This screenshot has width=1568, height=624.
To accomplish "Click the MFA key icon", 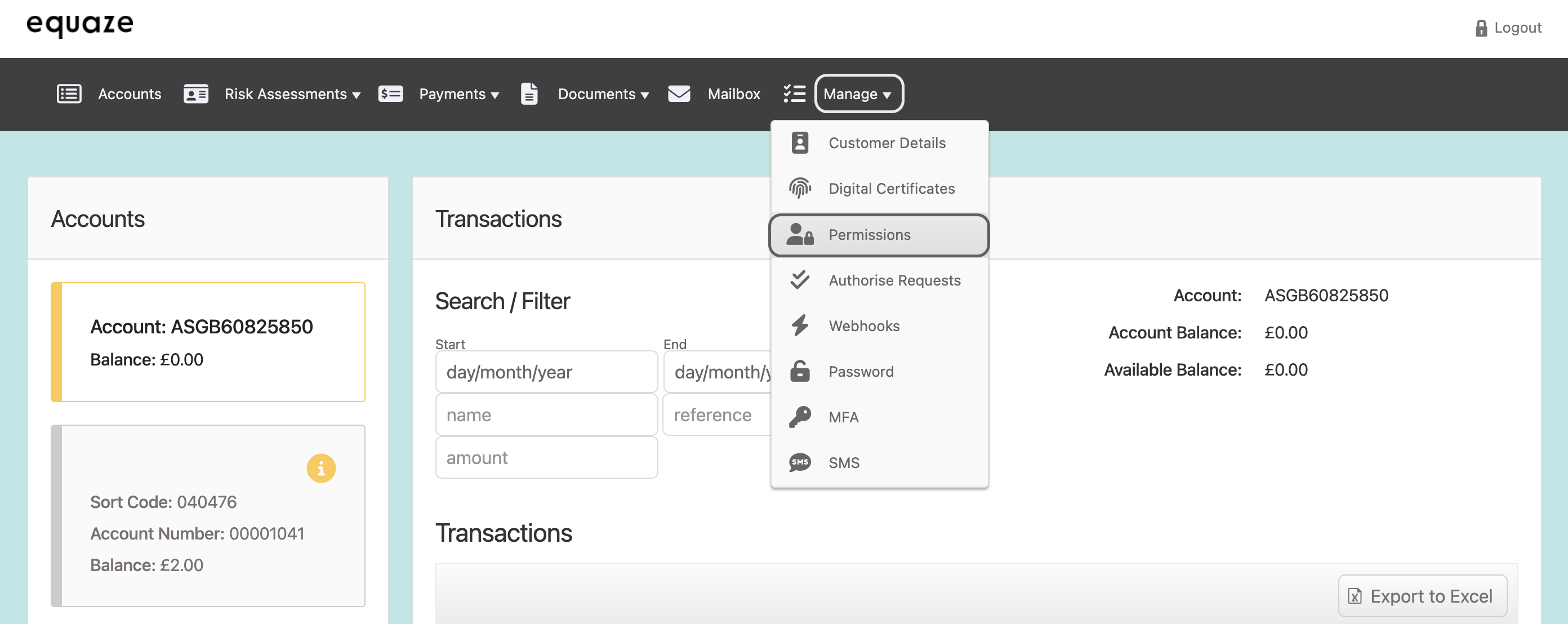I will pyautogui.click(x=799, y=416).
